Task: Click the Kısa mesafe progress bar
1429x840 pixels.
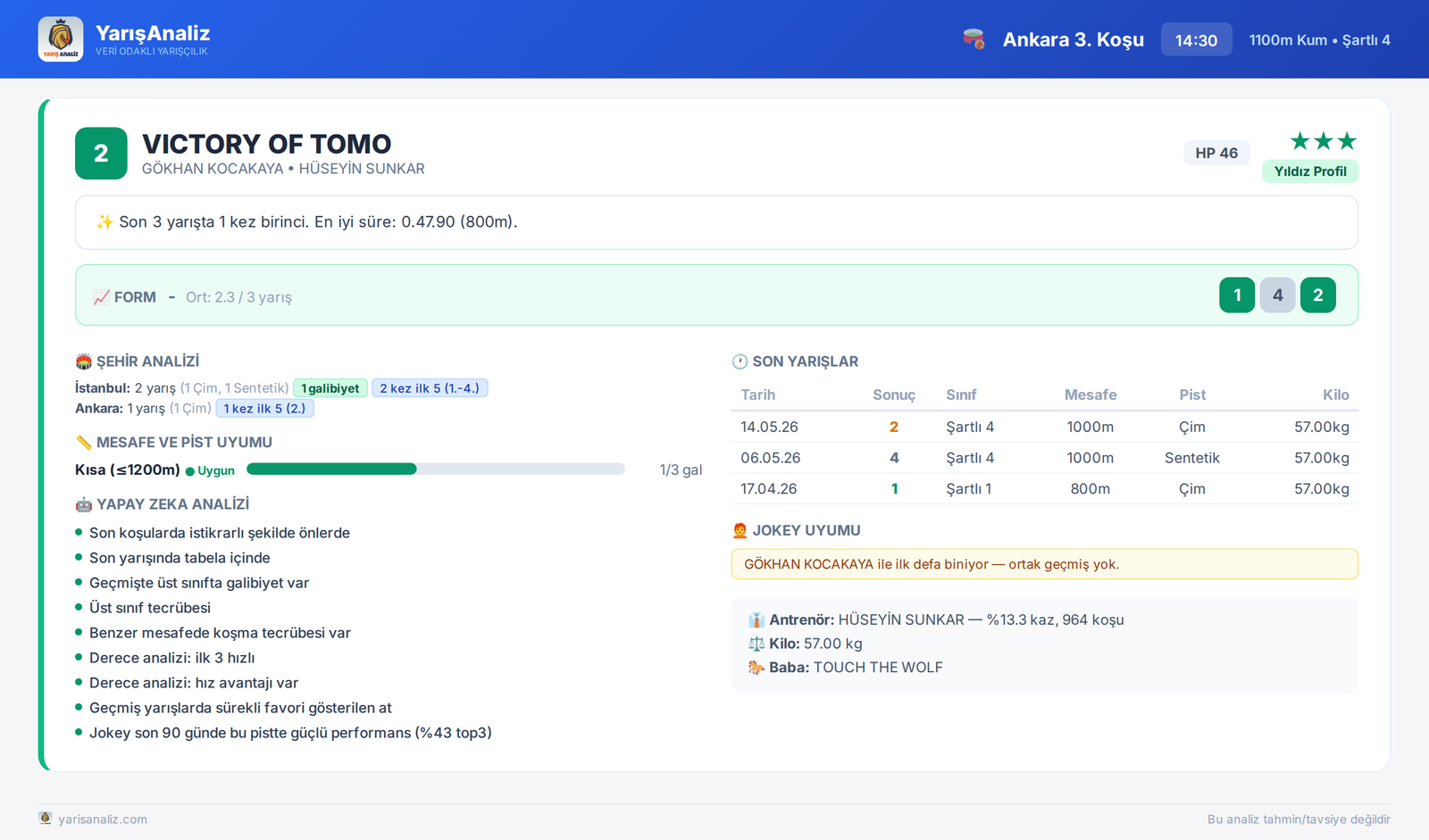Action: pos(435,470)
